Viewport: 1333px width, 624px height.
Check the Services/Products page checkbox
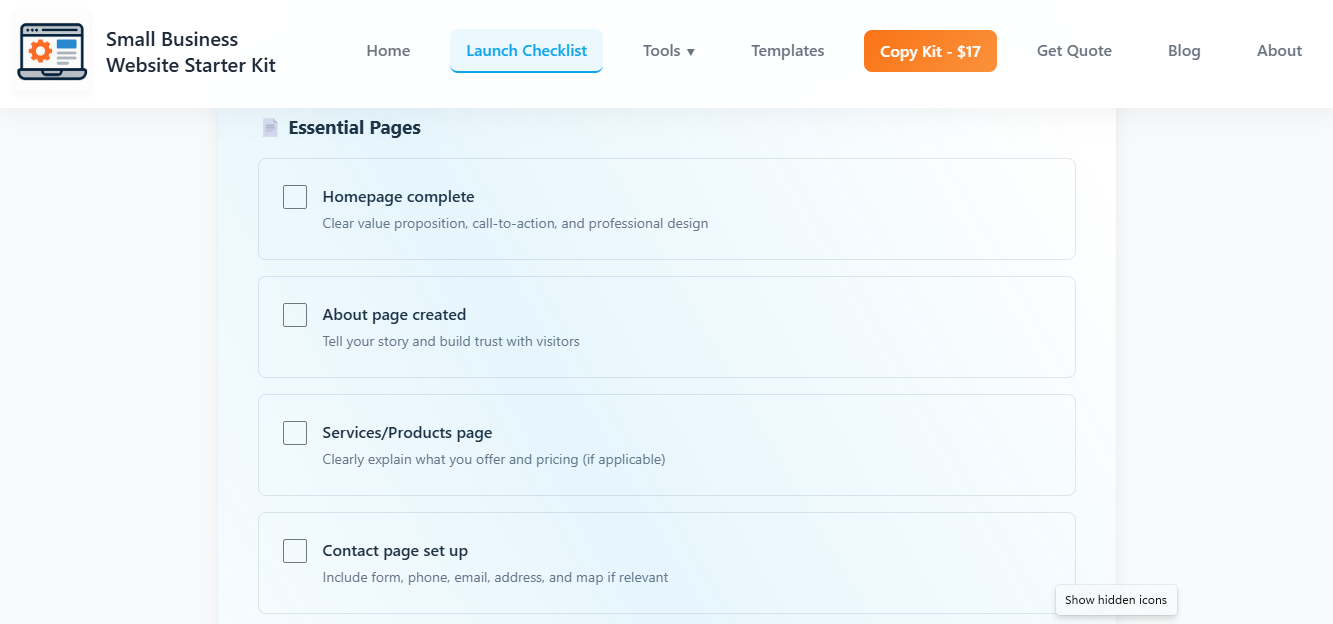coord(295,433)
